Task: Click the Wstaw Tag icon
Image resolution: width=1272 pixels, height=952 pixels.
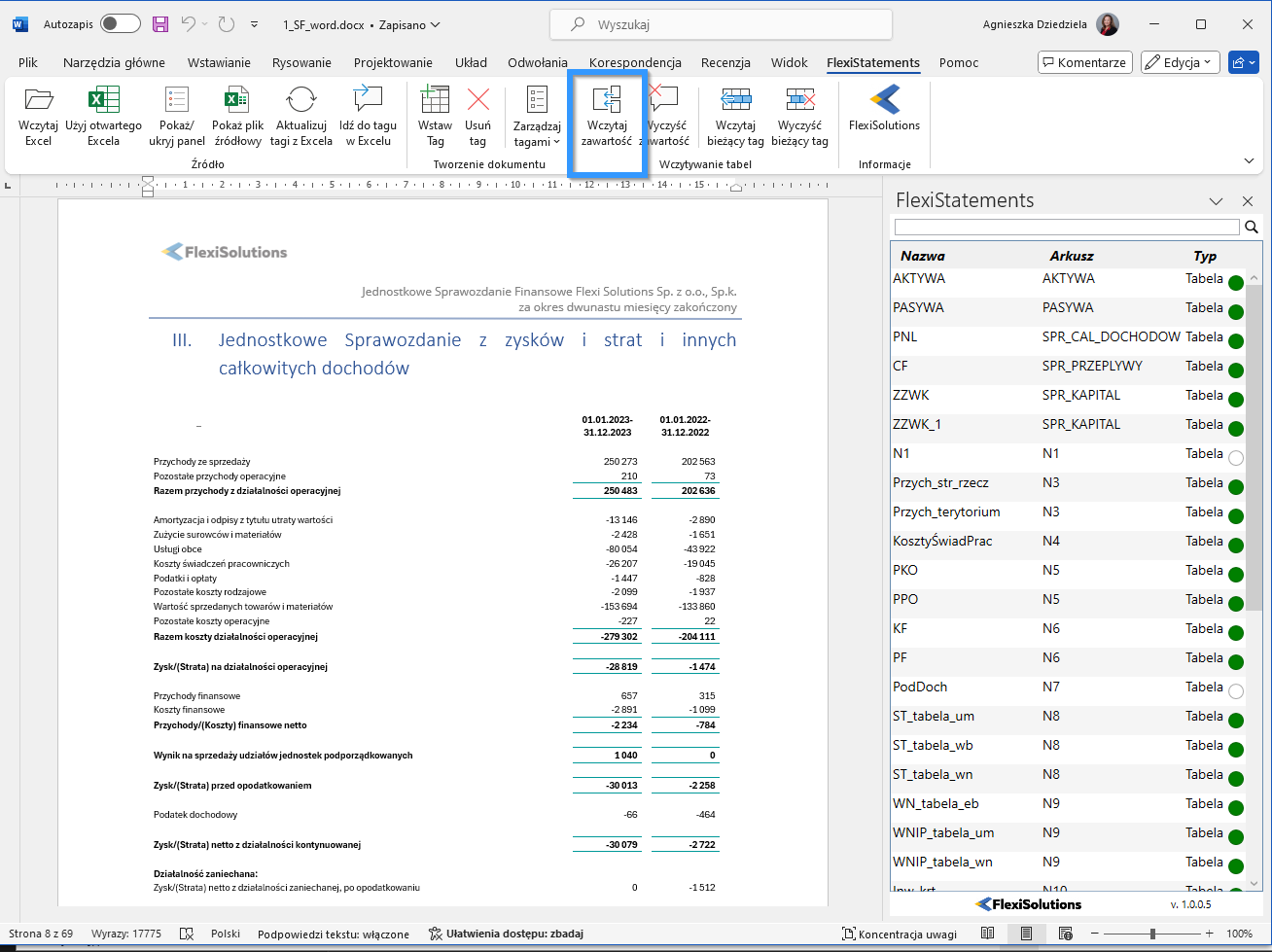Action: pos(435,101)
